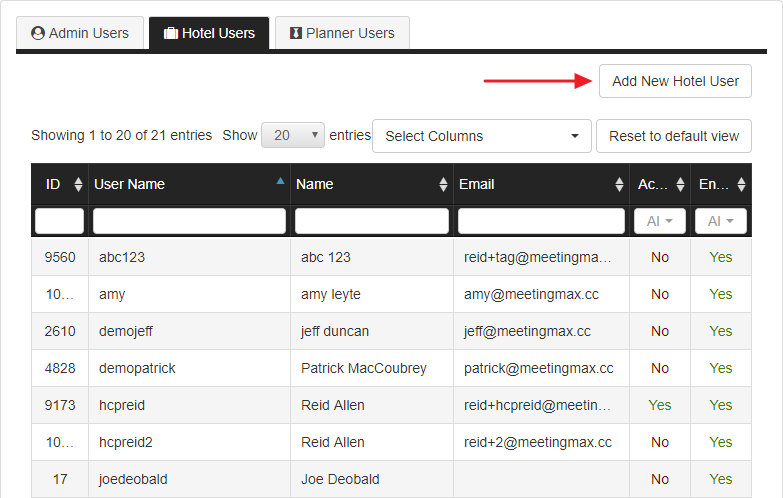
Task: Click the Admin Users person icon
Action: 38,33
